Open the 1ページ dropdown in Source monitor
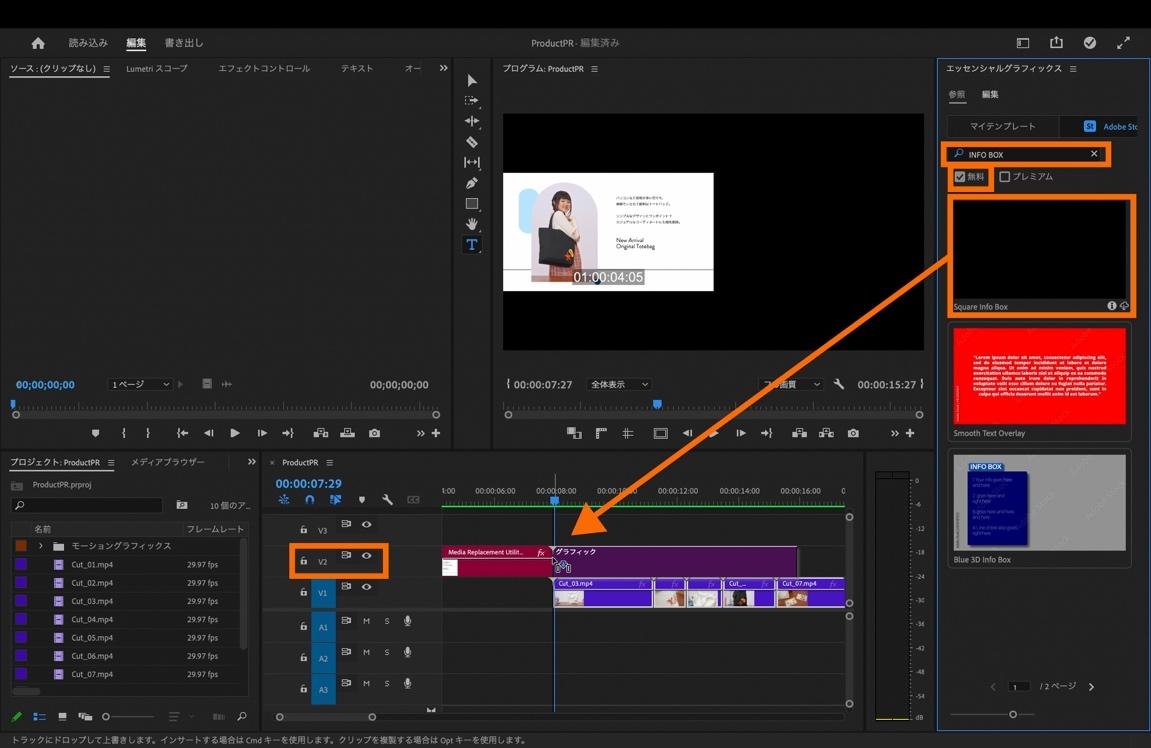 tap(140, 385)
